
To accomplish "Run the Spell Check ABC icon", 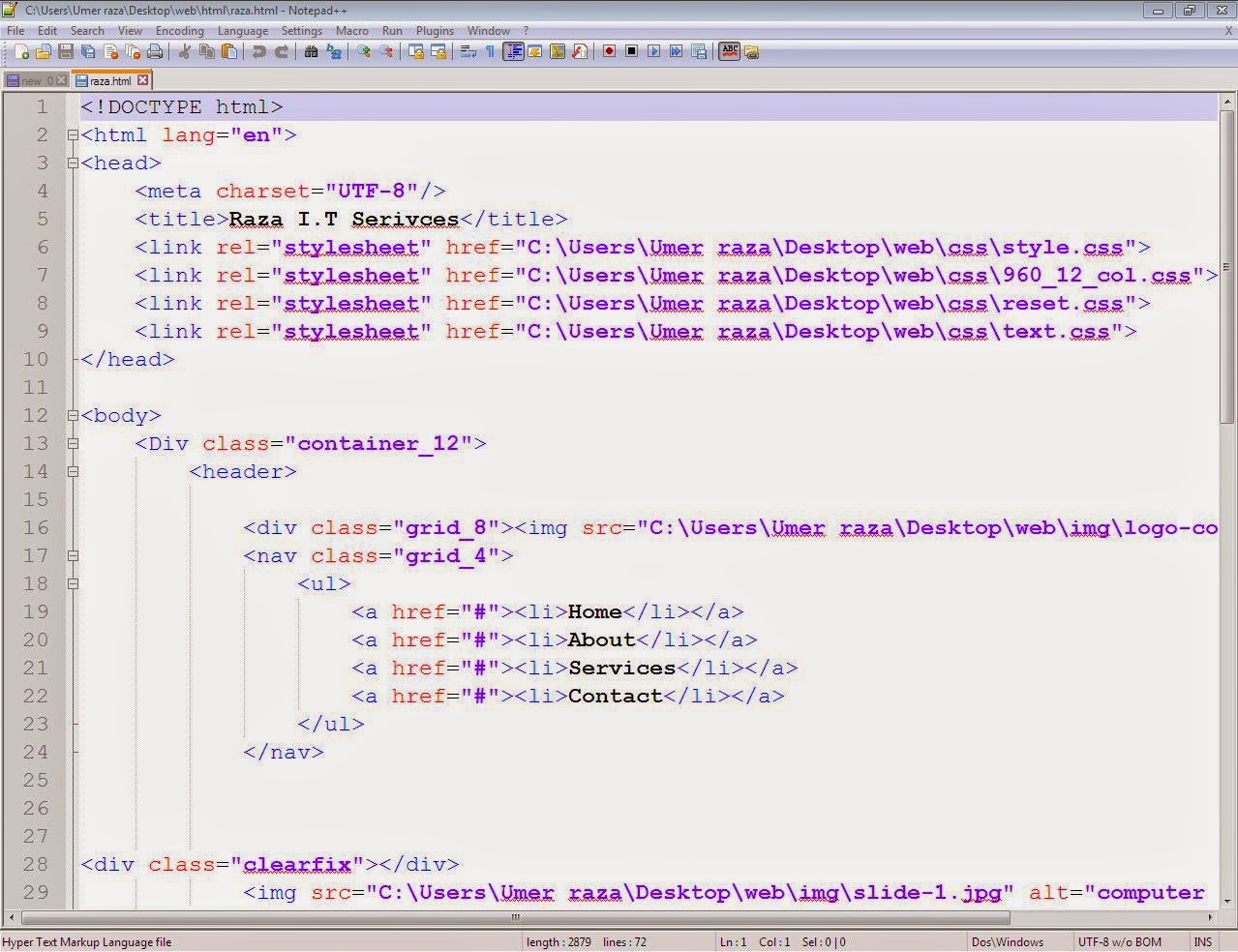I will [729, 51].
